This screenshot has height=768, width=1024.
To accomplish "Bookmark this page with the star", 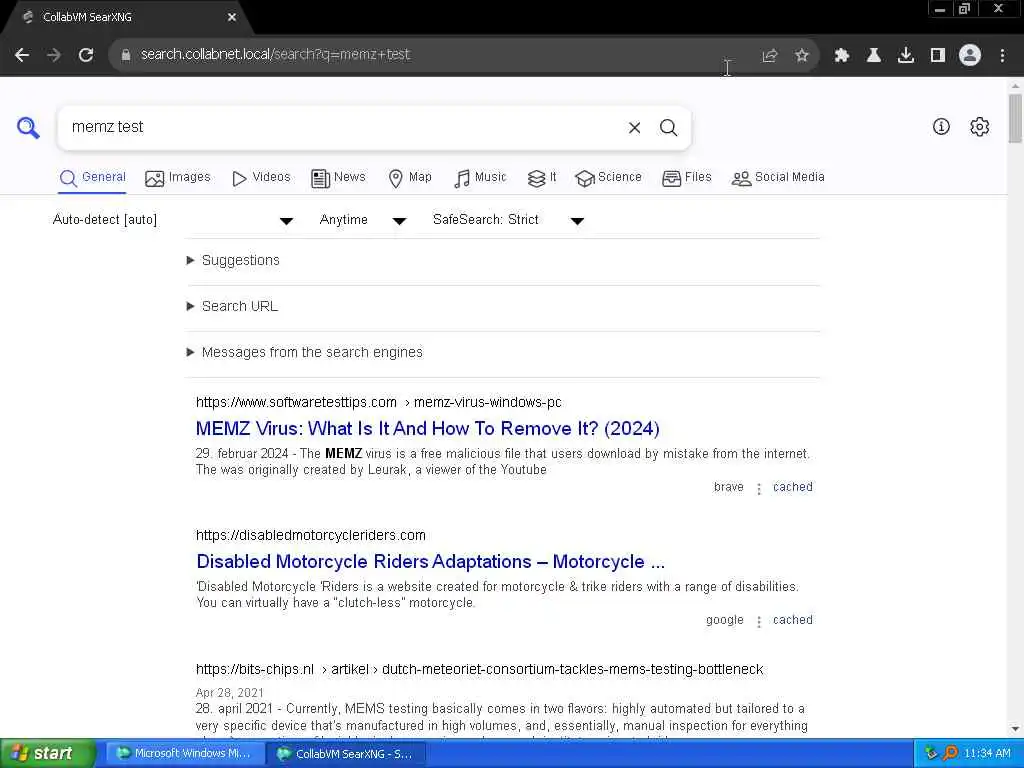I will pyautogui.click(x=802, y=56).
